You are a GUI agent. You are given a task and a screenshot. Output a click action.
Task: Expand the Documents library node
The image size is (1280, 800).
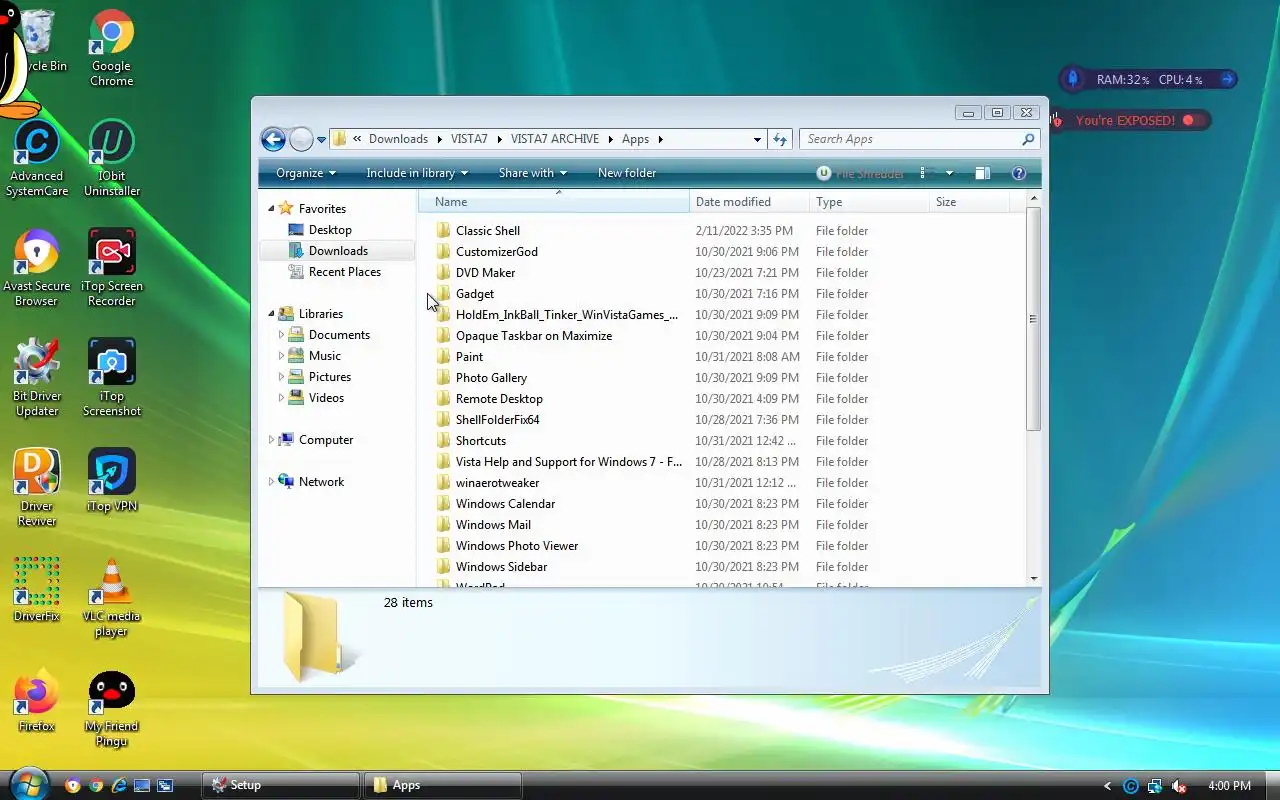click(x=281, y=335)
